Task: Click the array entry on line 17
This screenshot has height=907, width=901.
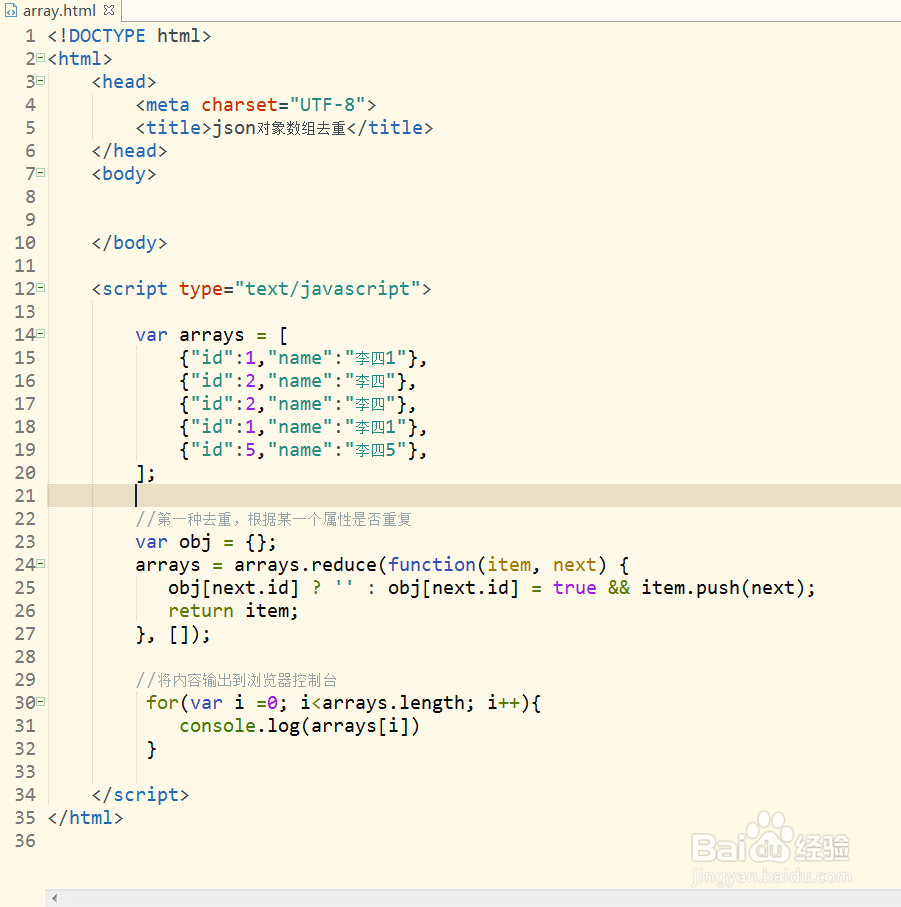Action: pos(297,404)
